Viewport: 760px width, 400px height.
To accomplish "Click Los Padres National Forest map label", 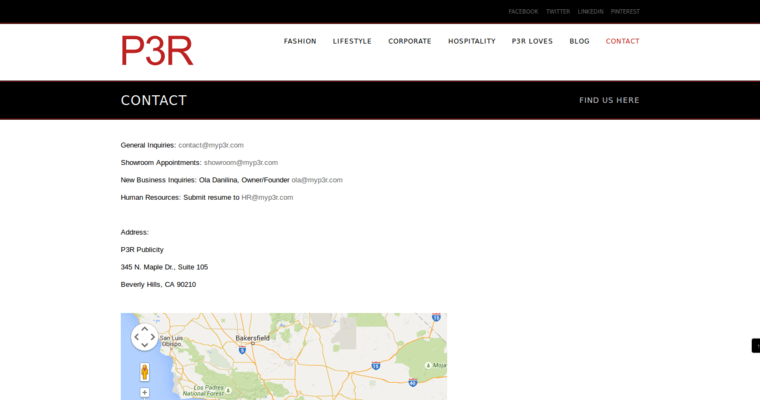I will coord(204,391).
